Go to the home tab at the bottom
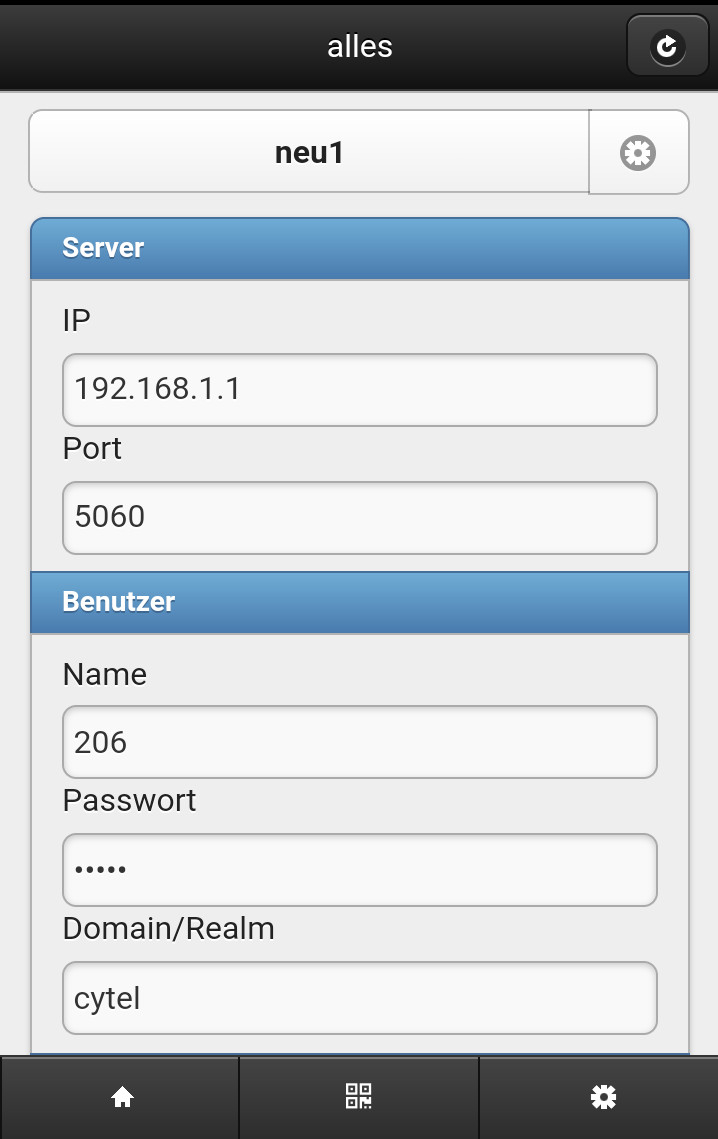 120,1097
